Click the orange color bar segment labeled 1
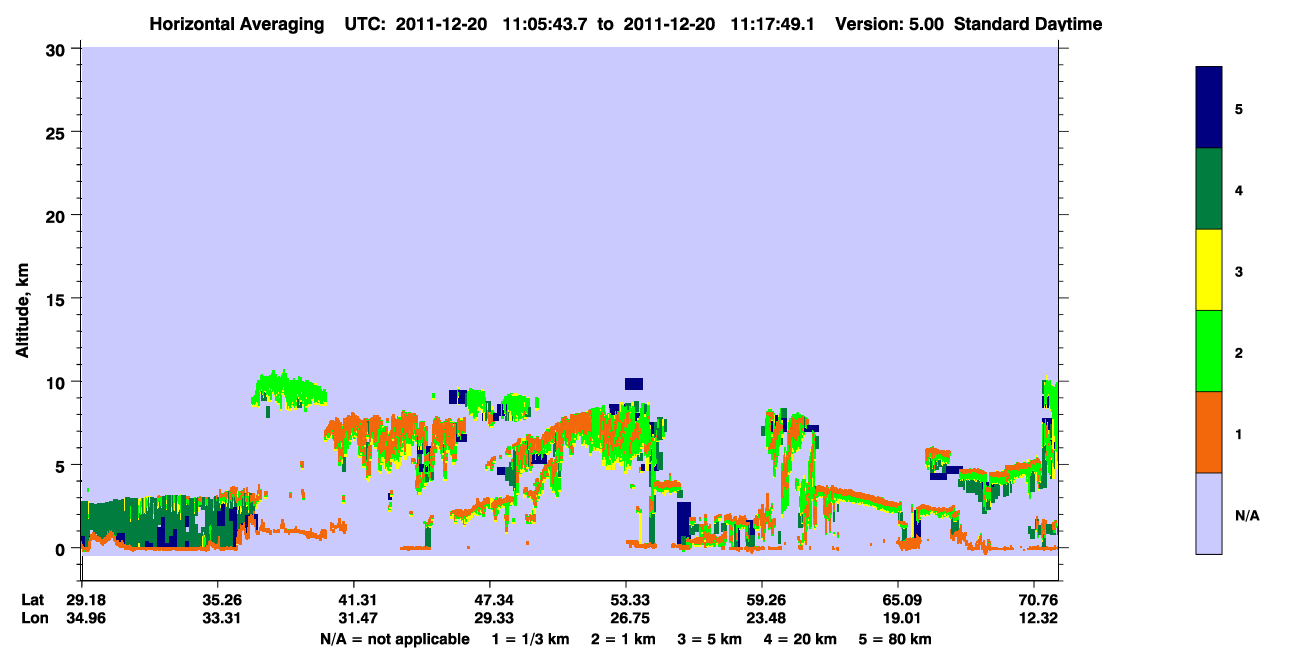The image size is (1300, 667). click(x=1209, y=432)
